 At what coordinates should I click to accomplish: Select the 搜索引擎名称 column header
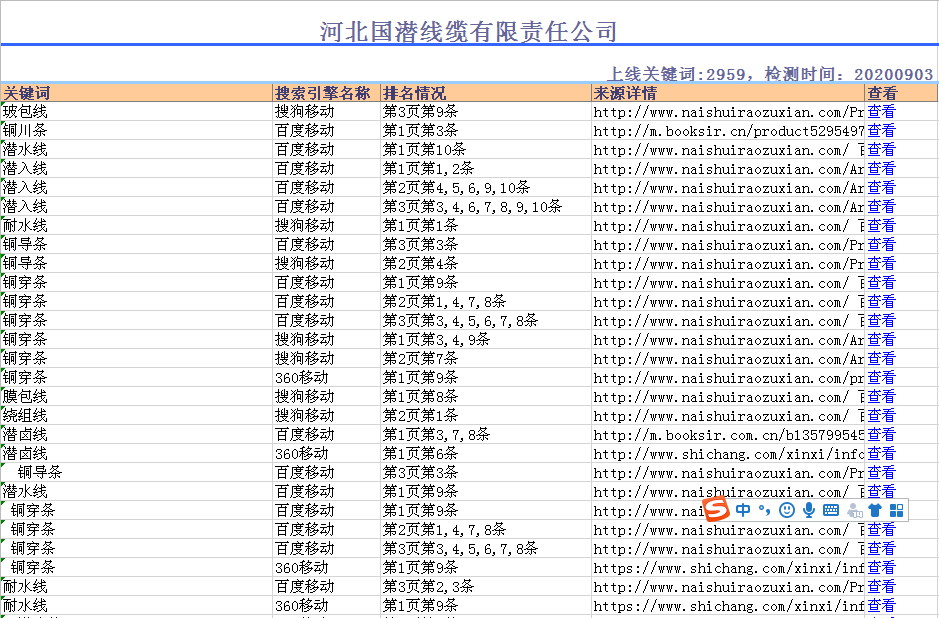[x=326, y=93]
